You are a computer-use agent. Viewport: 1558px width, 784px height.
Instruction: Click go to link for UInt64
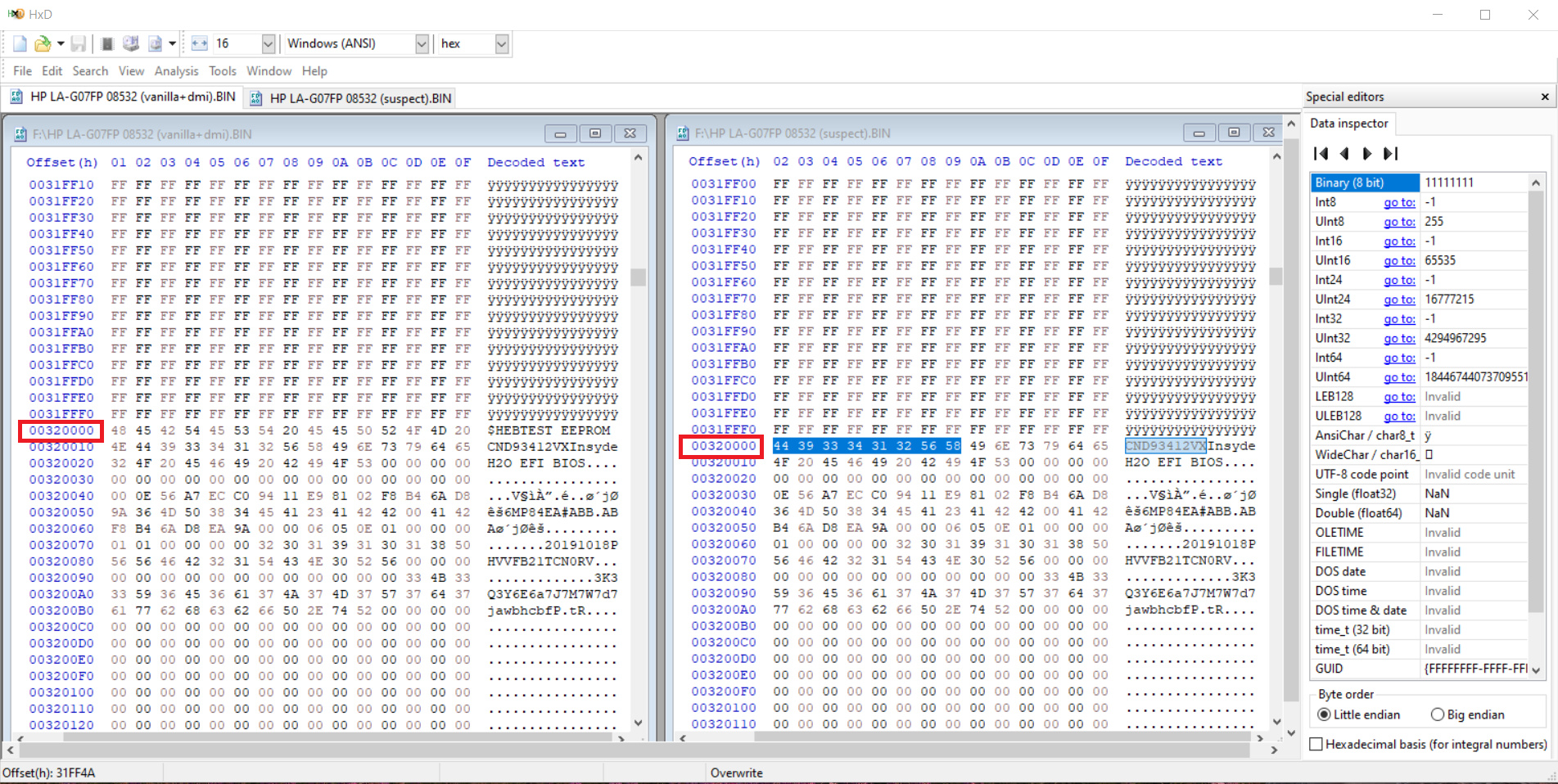point(1399,377)
